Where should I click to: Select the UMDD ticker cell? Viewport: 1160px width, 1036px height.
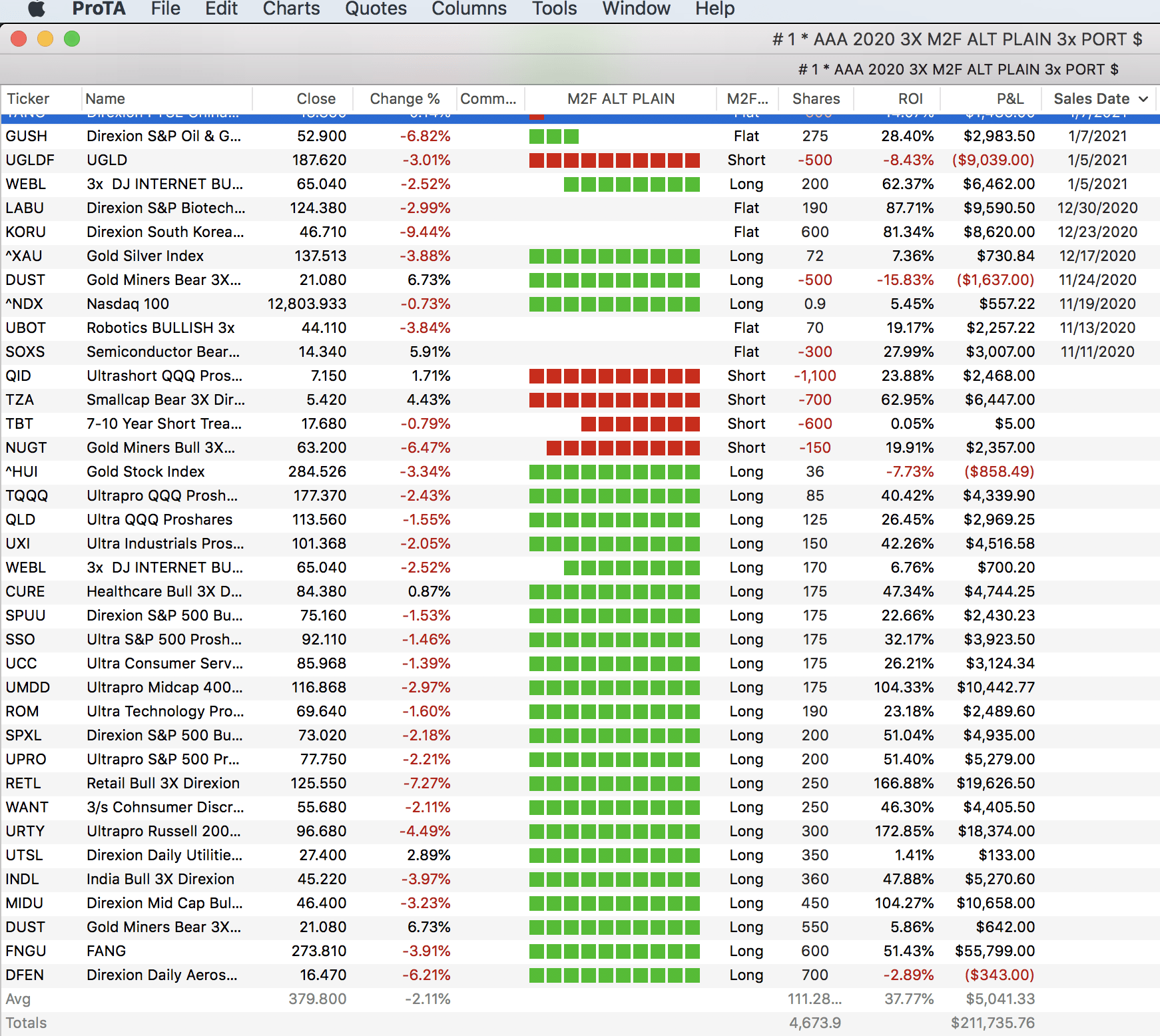pyautogui.click(x=28, y=687)
